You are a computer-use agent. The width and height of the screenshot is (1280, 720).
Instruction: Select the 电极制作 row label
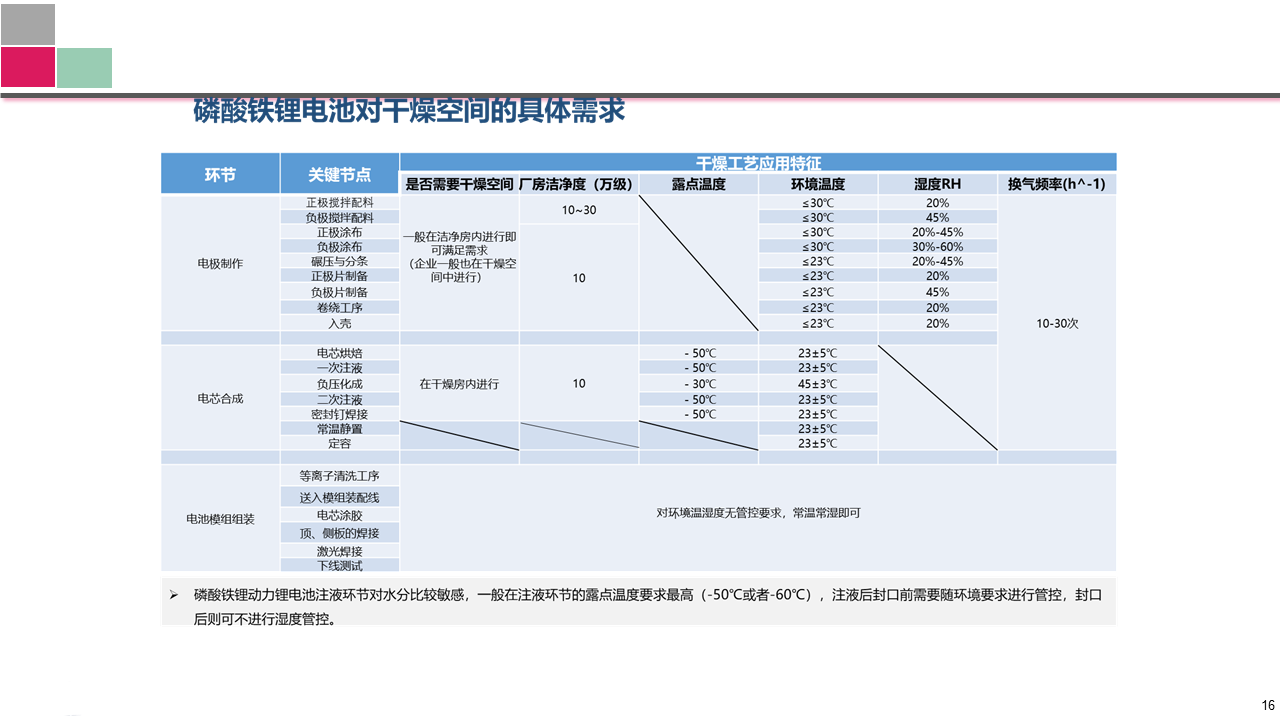point(220,264)
